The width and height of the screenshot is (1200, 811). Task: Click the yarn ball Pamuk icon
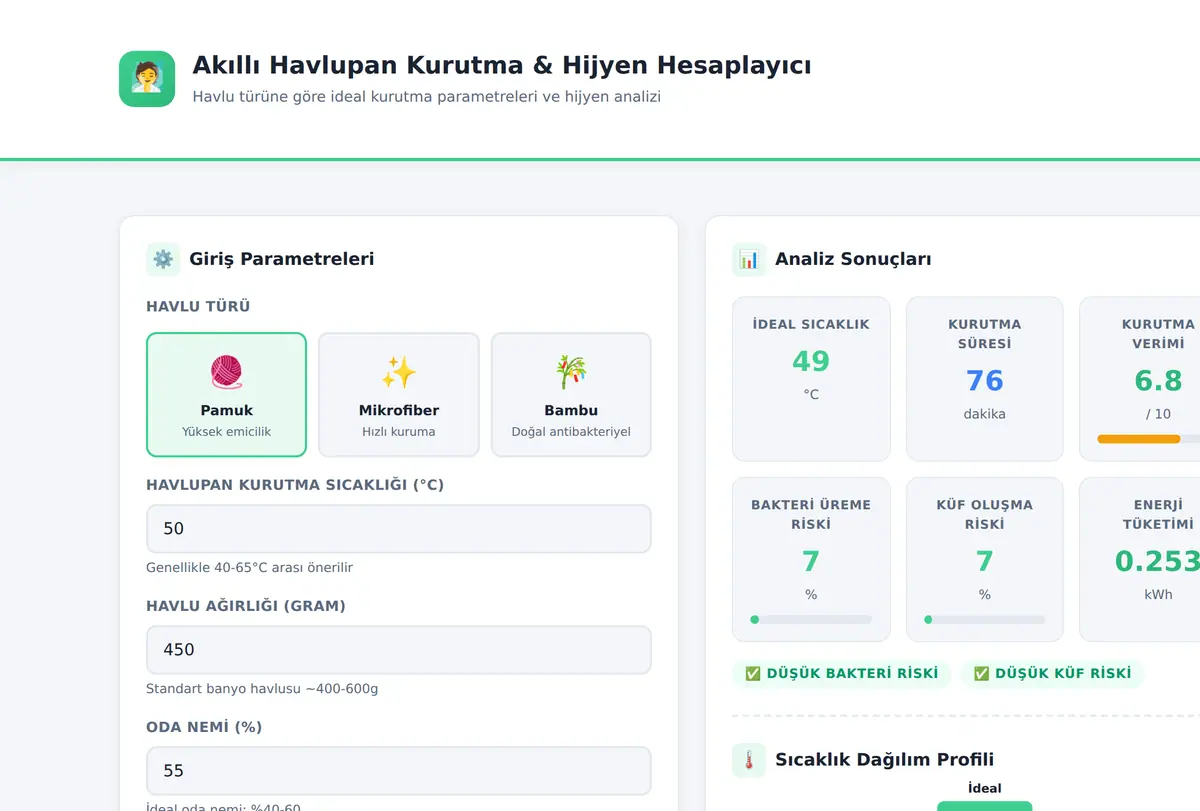tap(226, 373)
